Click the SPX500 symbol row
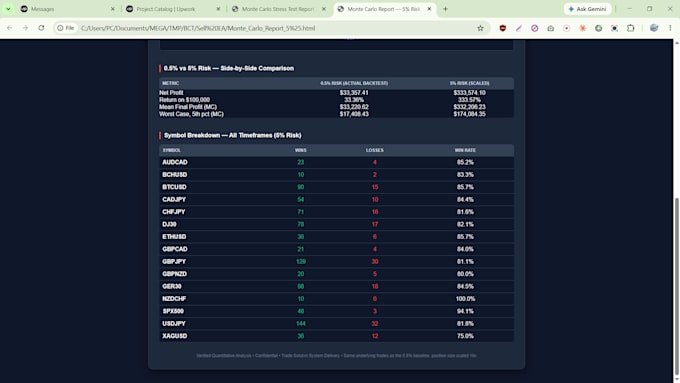The image size is (680, 383). point(337,311)
